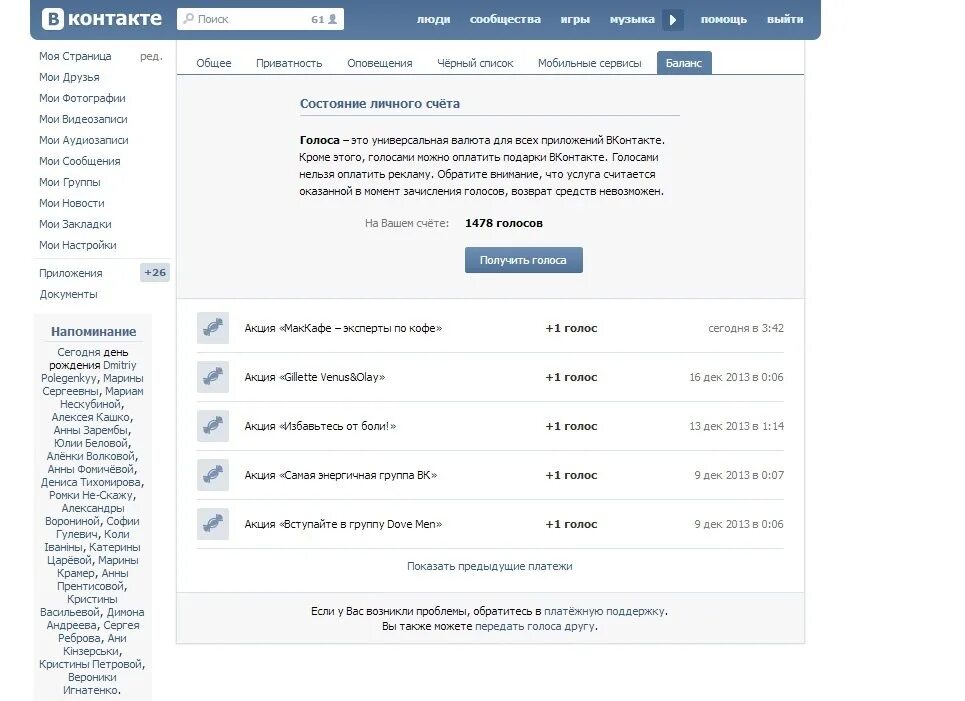Click the 1478 голосов balance value

[x=503, y=223]
